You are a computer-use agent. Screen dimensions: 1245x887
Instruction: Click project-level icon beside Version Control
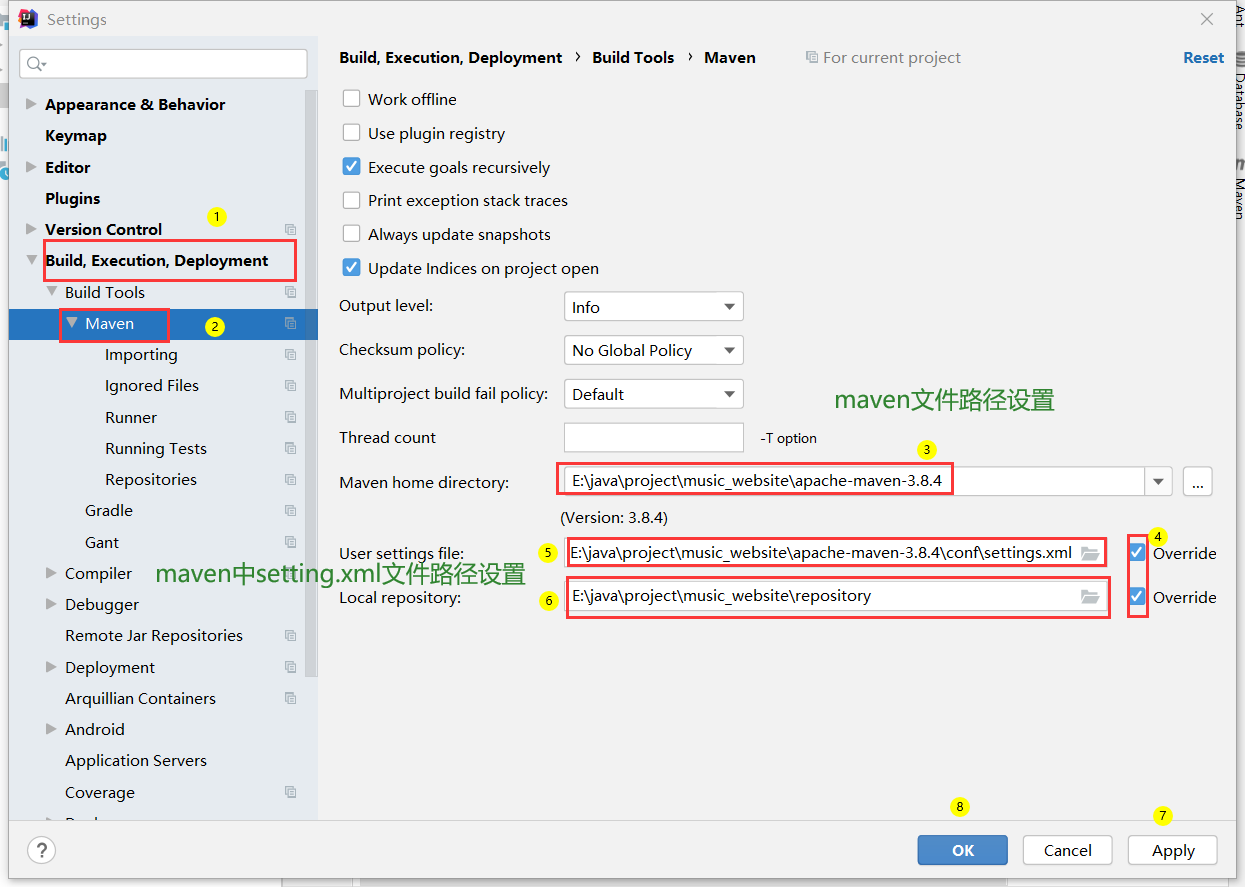[x=290, y=229]
